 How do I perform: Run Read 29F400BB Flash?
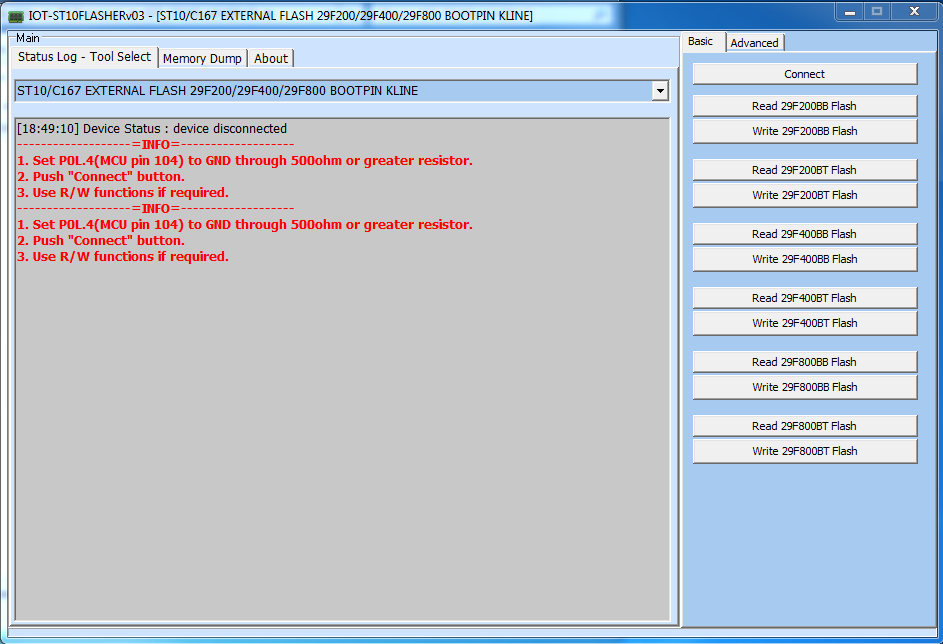pos(804,234)
